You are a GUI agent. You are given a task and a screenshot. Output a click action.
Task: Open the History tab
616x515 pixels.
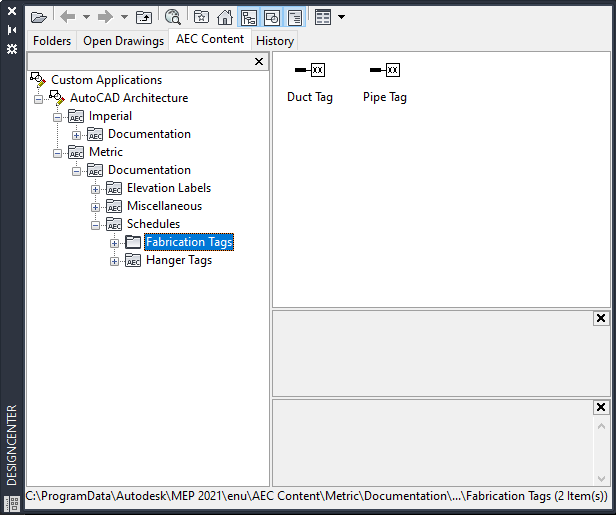[x=275, y=41]
